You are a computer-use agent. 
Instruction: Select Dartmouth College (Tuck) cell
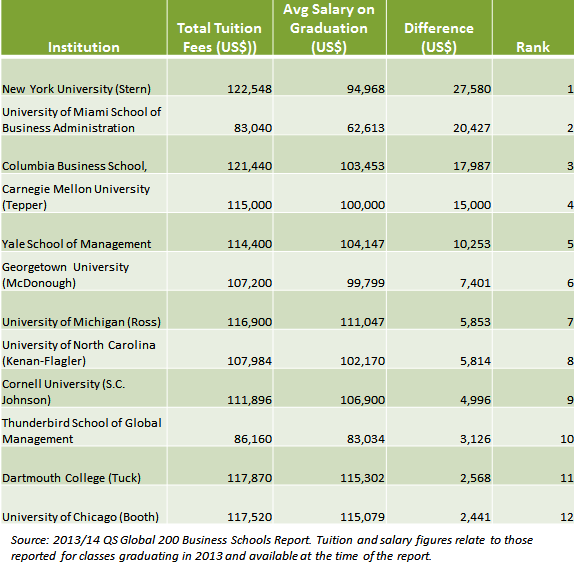84,466
